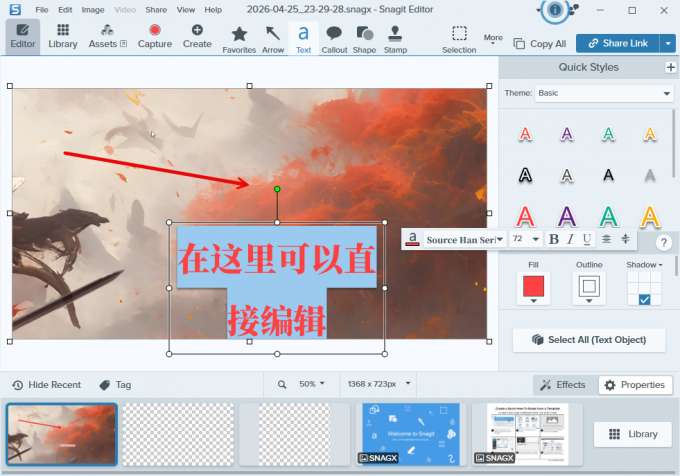Apply plain black A quick style
This screenshot has width=680, height=476.
tap(608, 176)
